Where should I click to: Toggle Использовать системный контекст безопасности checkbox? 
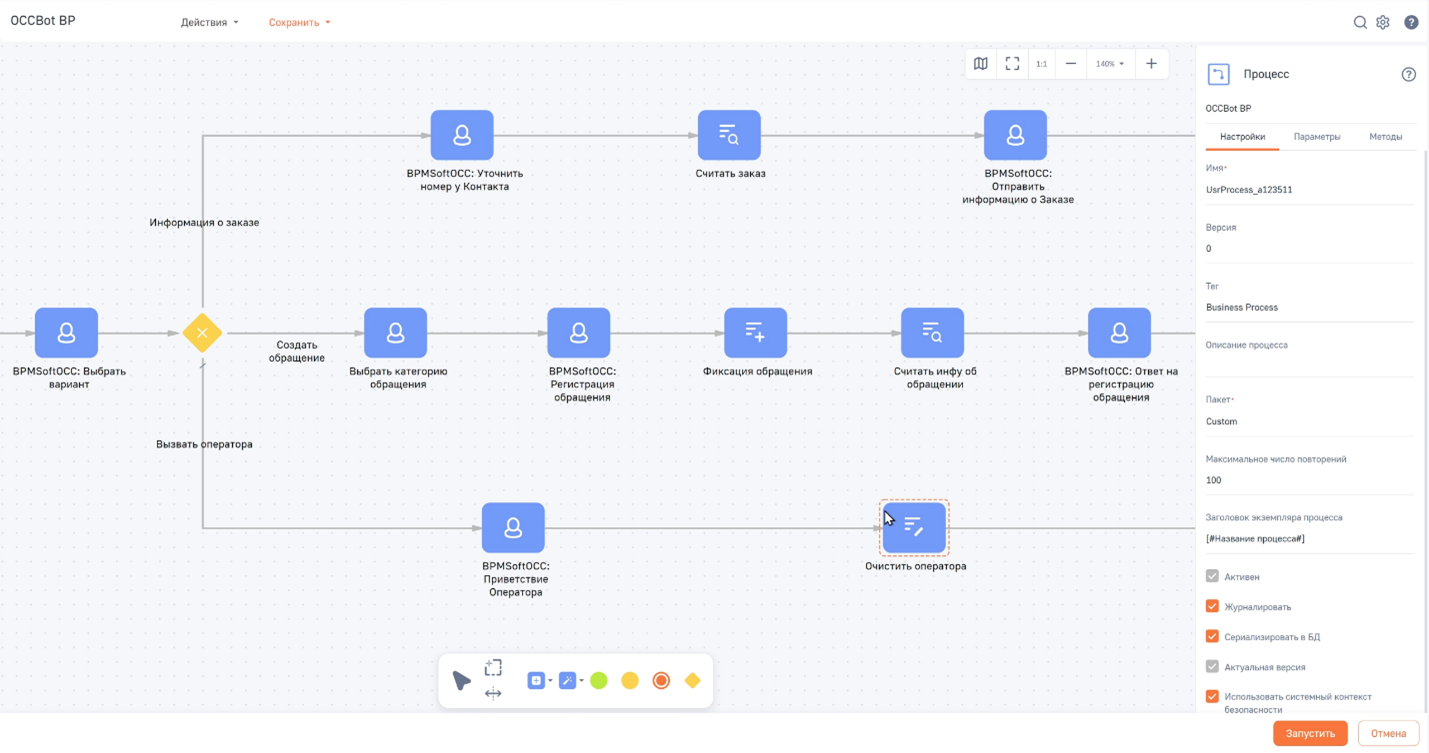1212,696
